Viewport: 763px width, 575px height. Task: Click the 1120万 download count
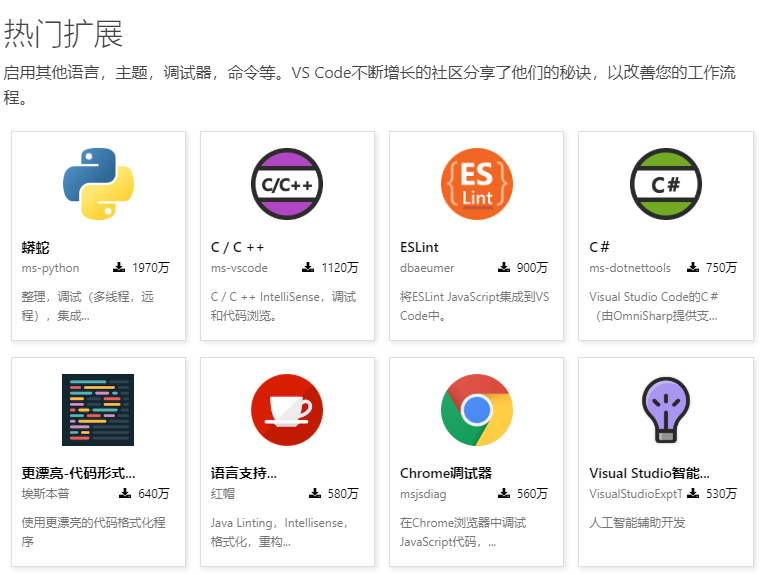pyautogui.click(x=340, y=268)
